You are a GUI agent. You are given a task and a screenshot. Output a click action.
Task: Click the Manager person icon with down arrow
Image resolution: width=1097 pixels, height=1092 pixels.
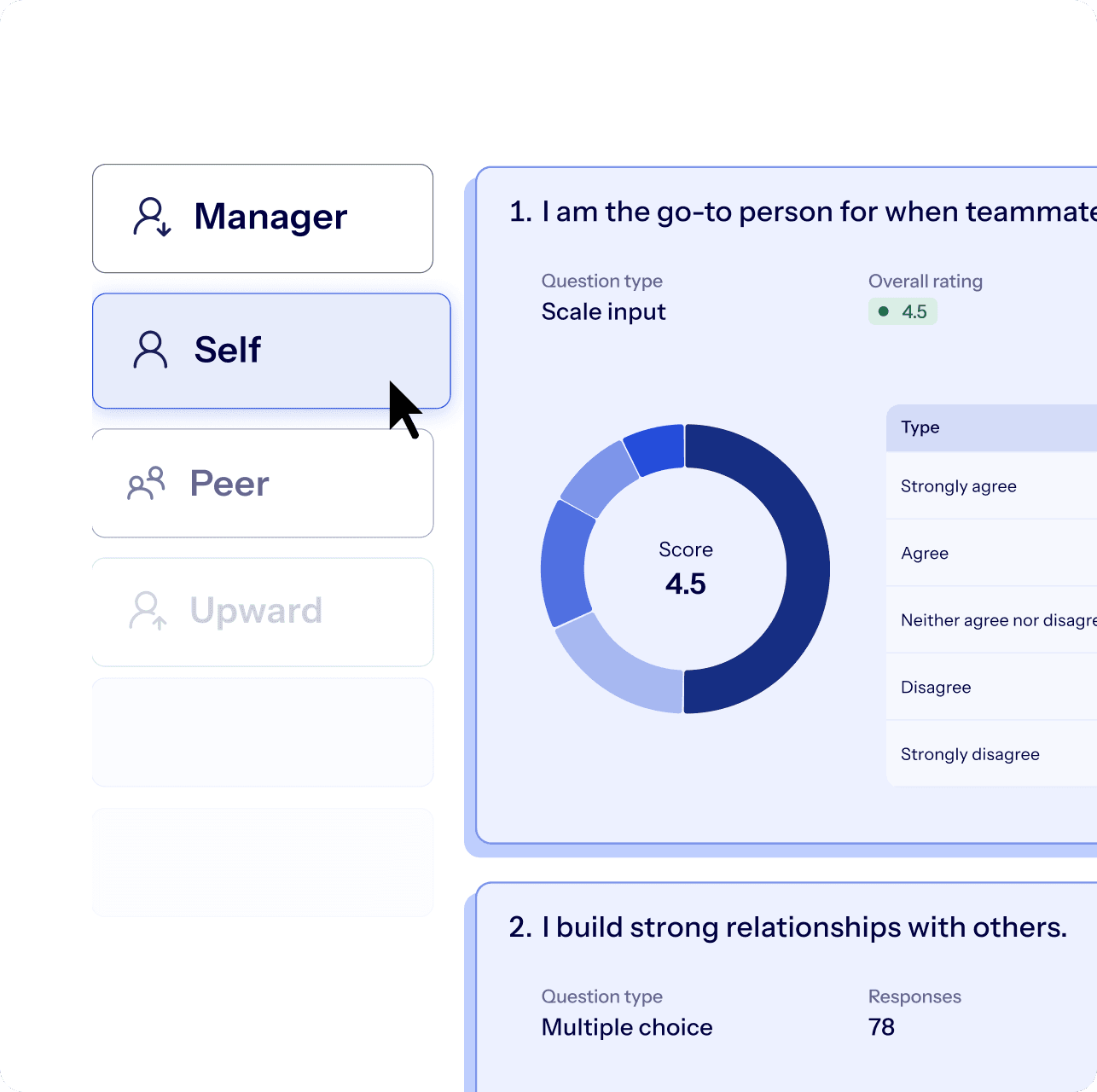point(152,218)
